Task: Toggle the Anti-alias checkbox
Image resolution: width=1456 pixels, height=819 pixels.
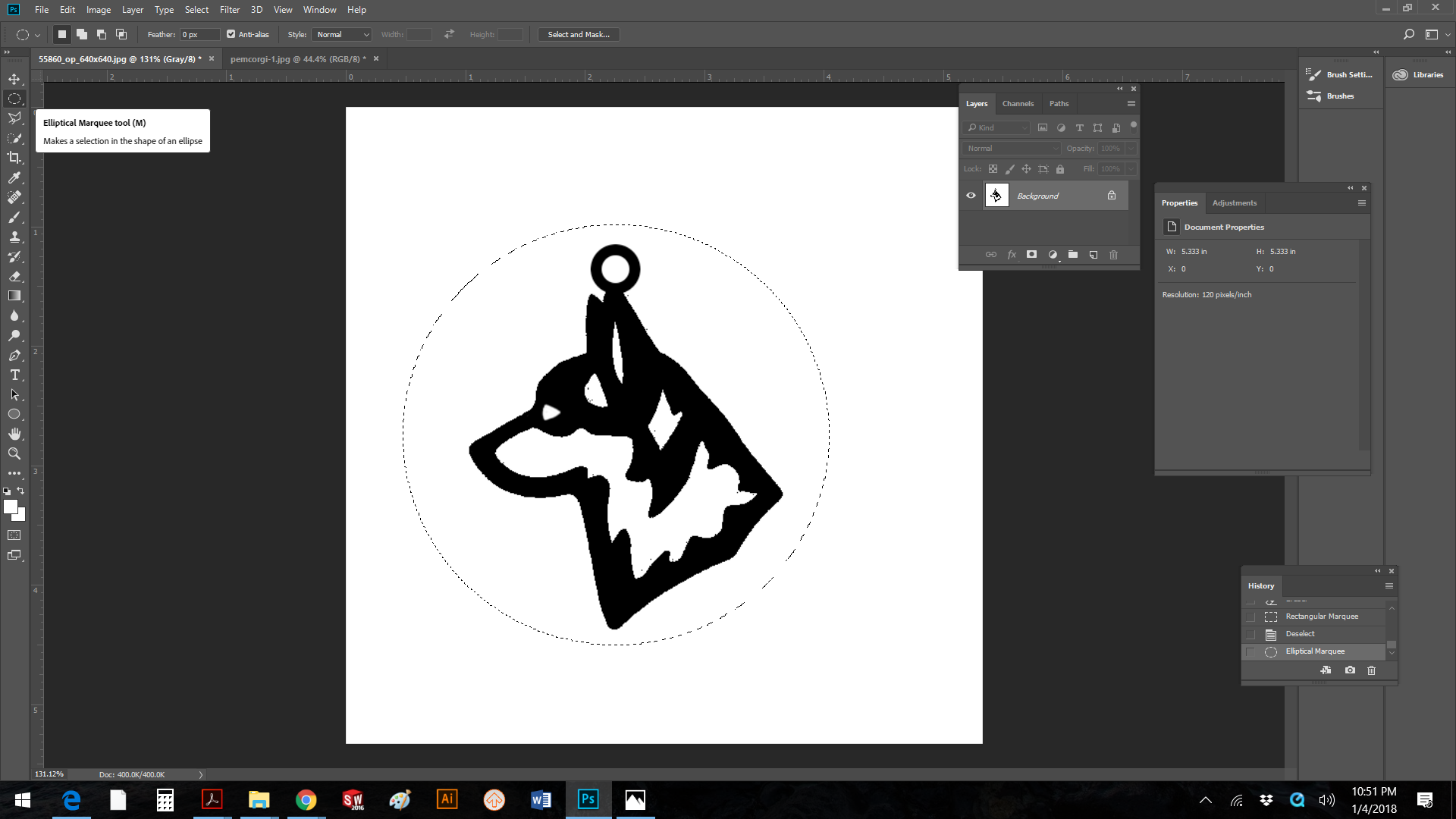Action: click(231, 34)
